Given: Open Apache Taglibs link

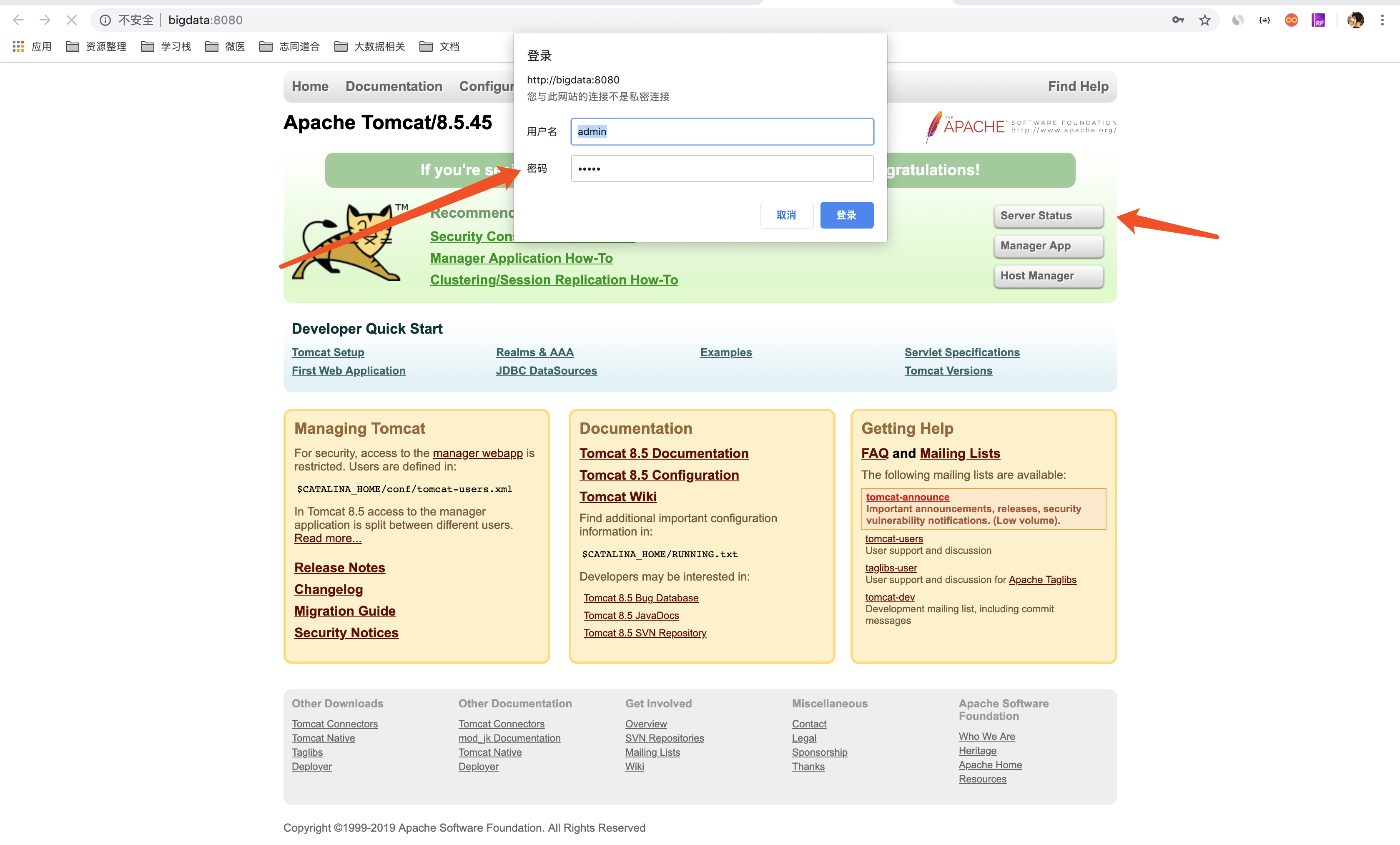Looking at the screenshot, I should pos(1043,580).
